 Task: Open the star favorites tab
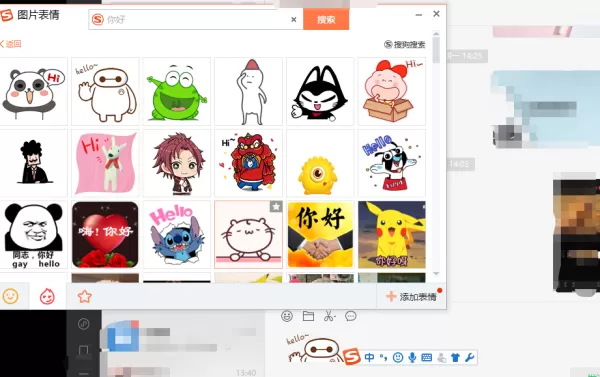point(85,296)
